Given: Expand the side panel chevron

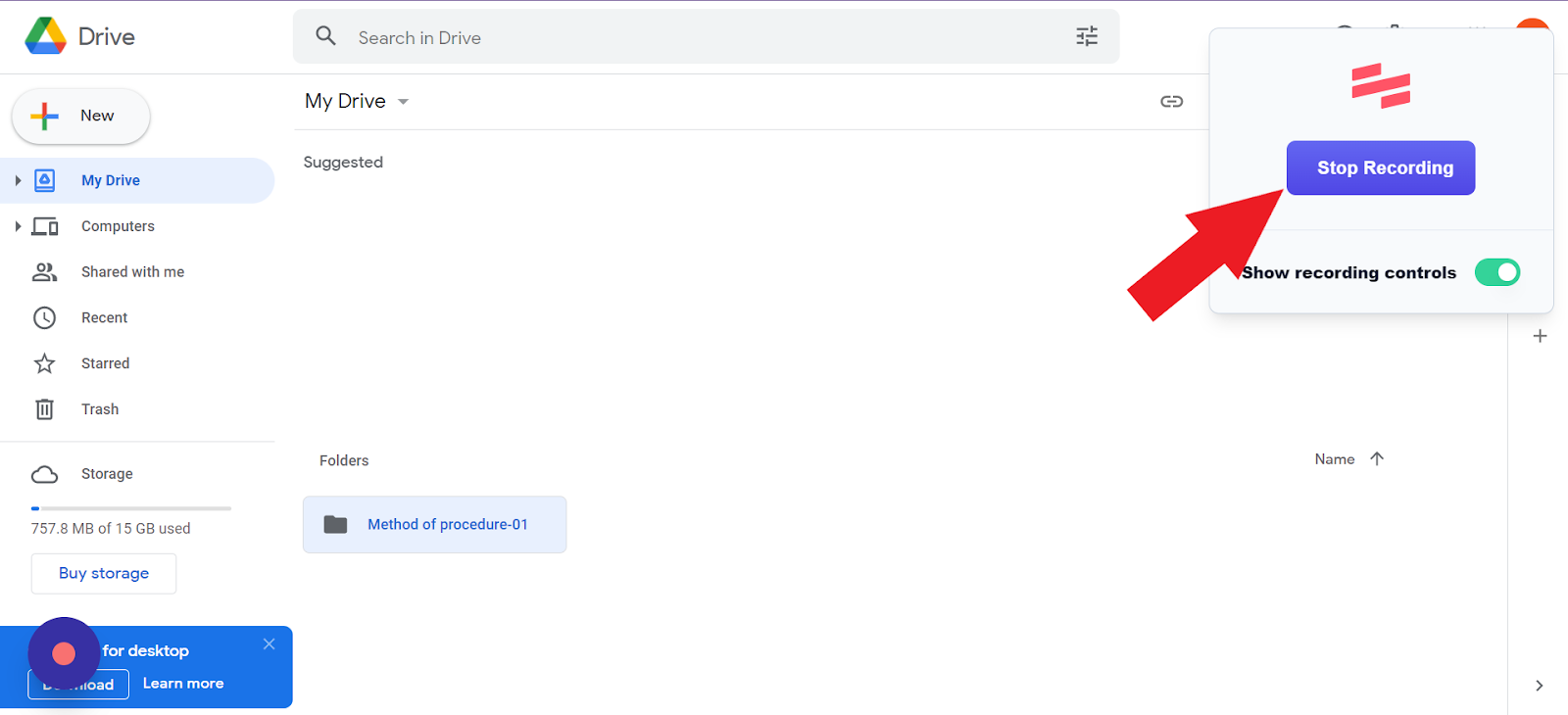Looking at the screenshot, I should coord(1540,686).
